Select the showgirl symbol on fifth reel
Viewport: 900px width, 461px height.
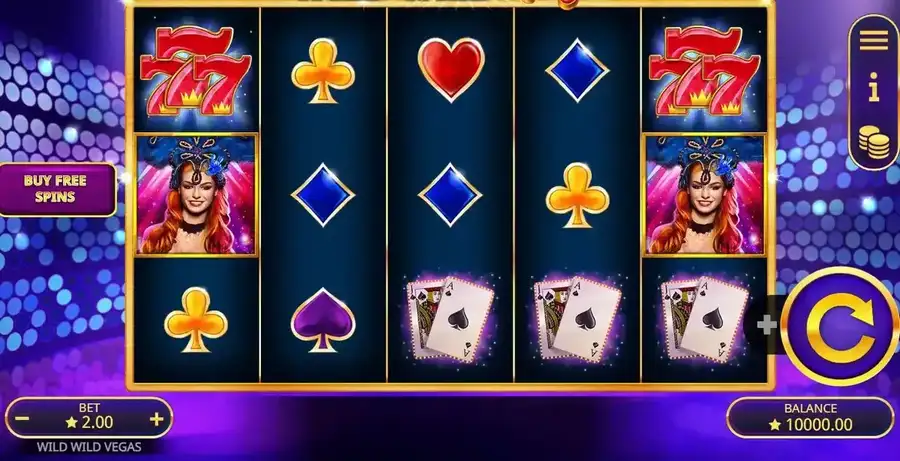coord(705,195)
